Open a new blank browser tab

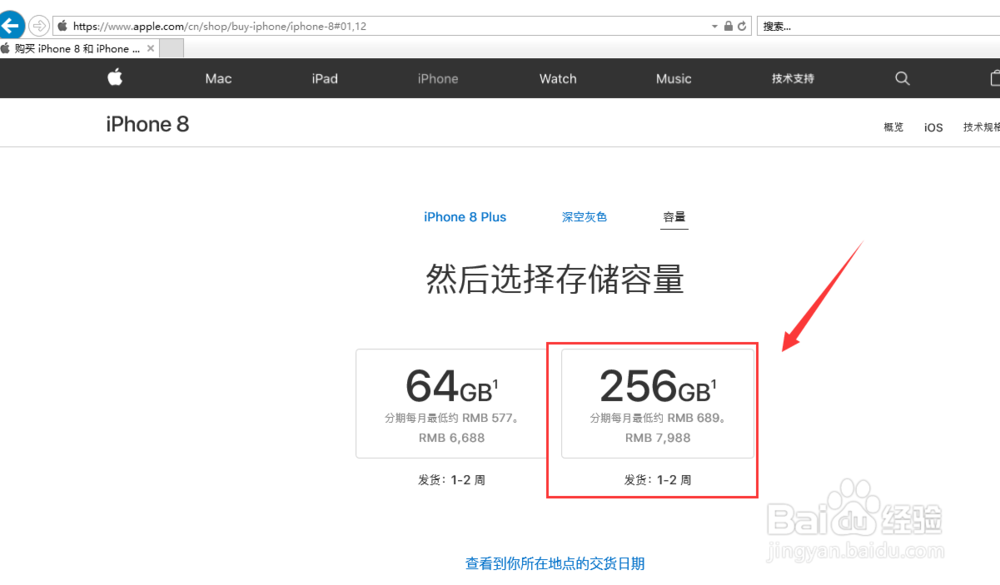172,48
